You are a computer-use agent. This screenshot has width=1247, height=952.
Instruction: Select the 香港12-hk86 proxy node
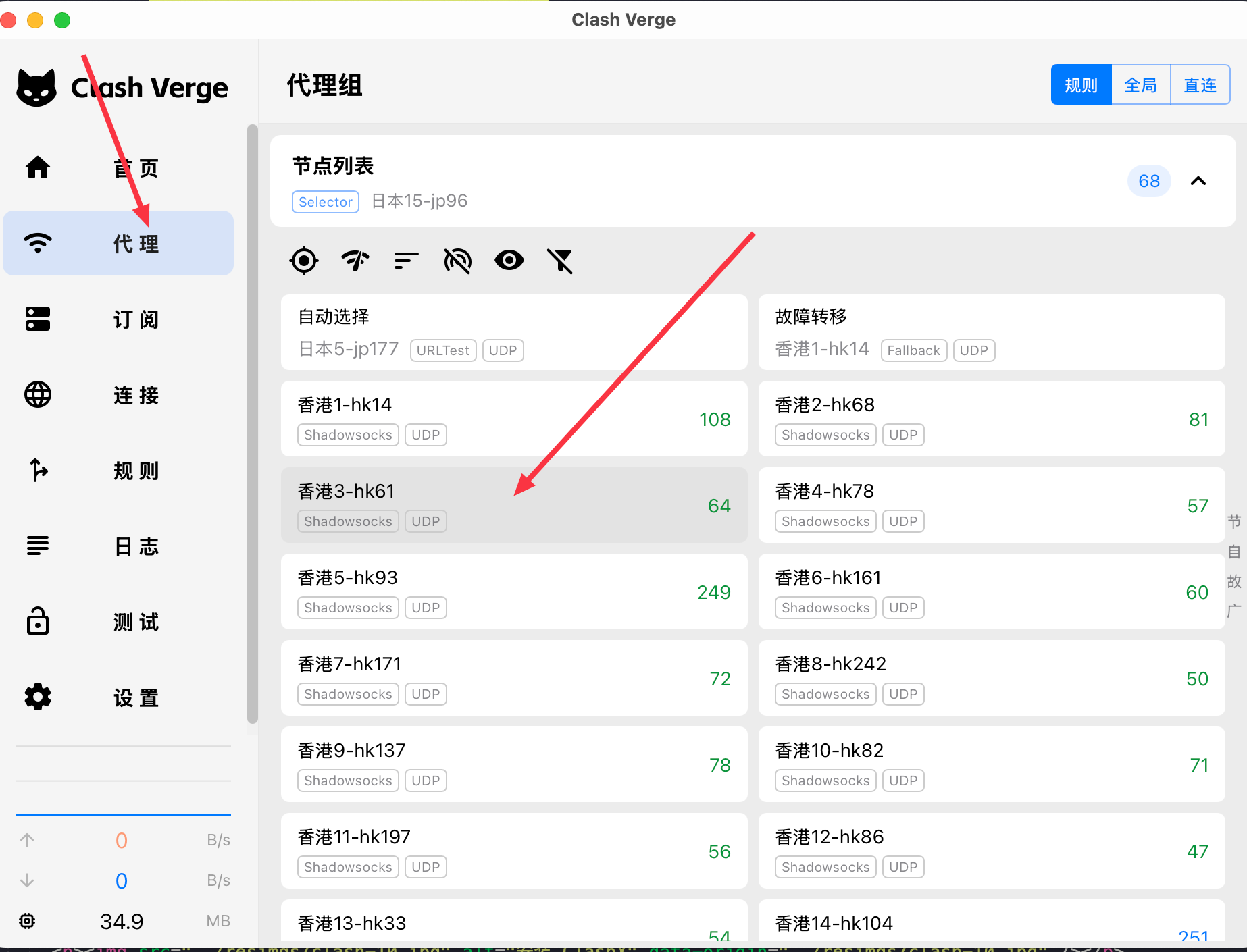click(991, 851)
